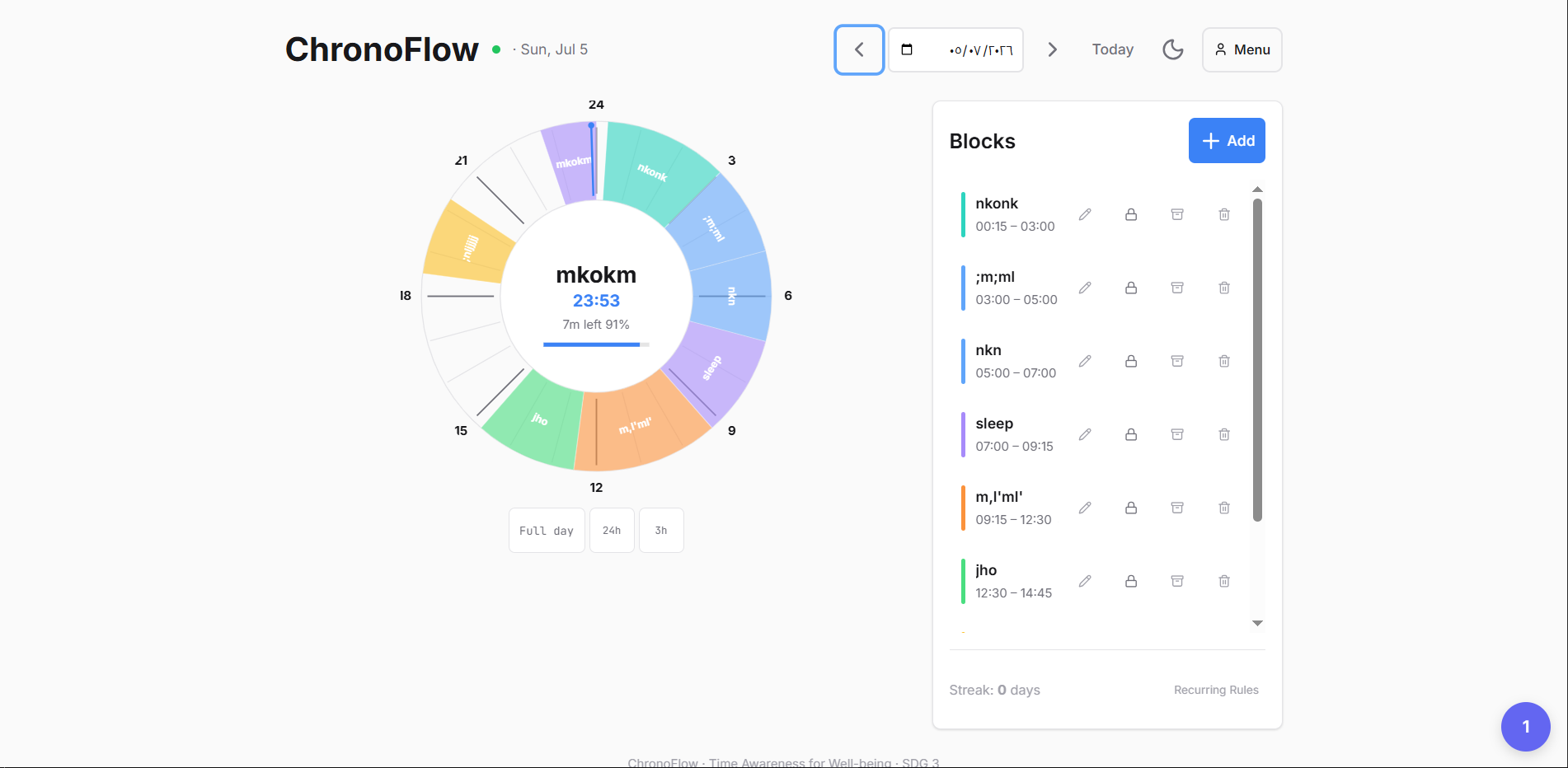The image size is (1568, 768).
Task: Go to previous day chevron
Action: coord(859,49)
